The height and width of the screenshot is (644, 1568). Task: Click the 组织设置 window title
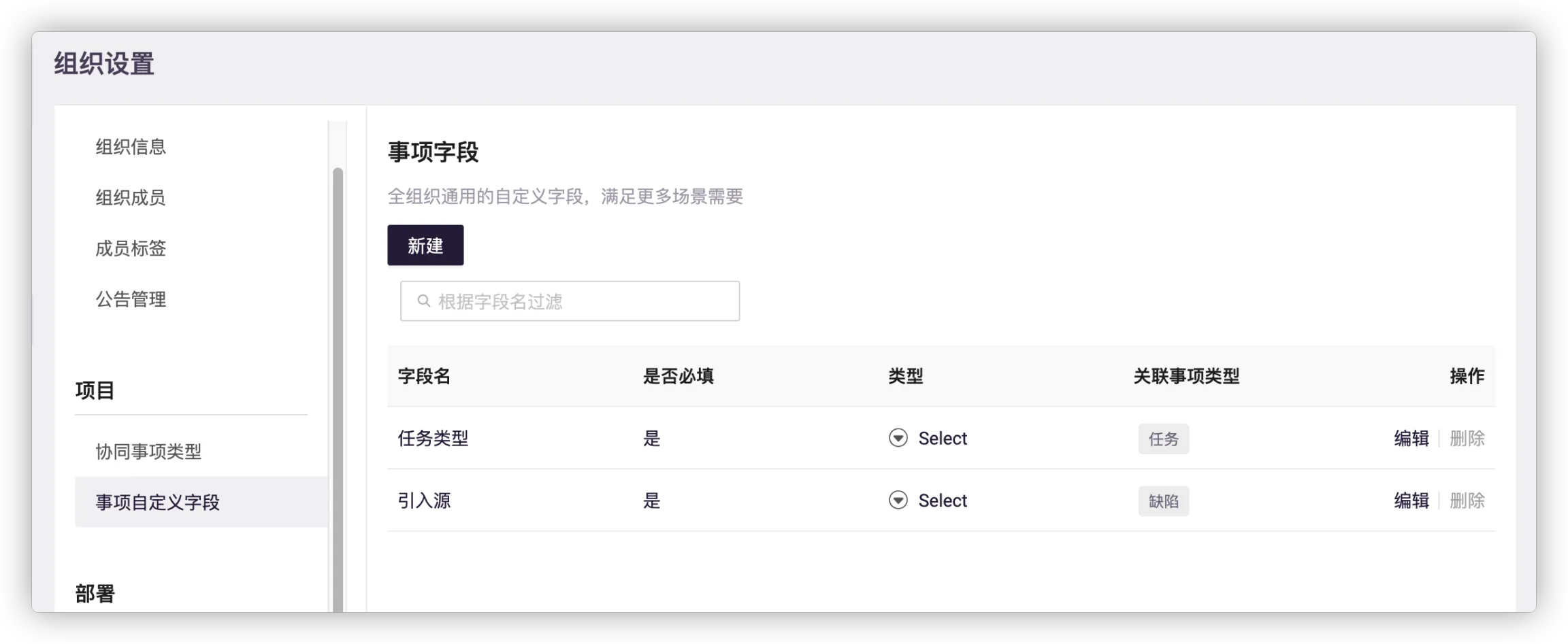click(104, 64)
